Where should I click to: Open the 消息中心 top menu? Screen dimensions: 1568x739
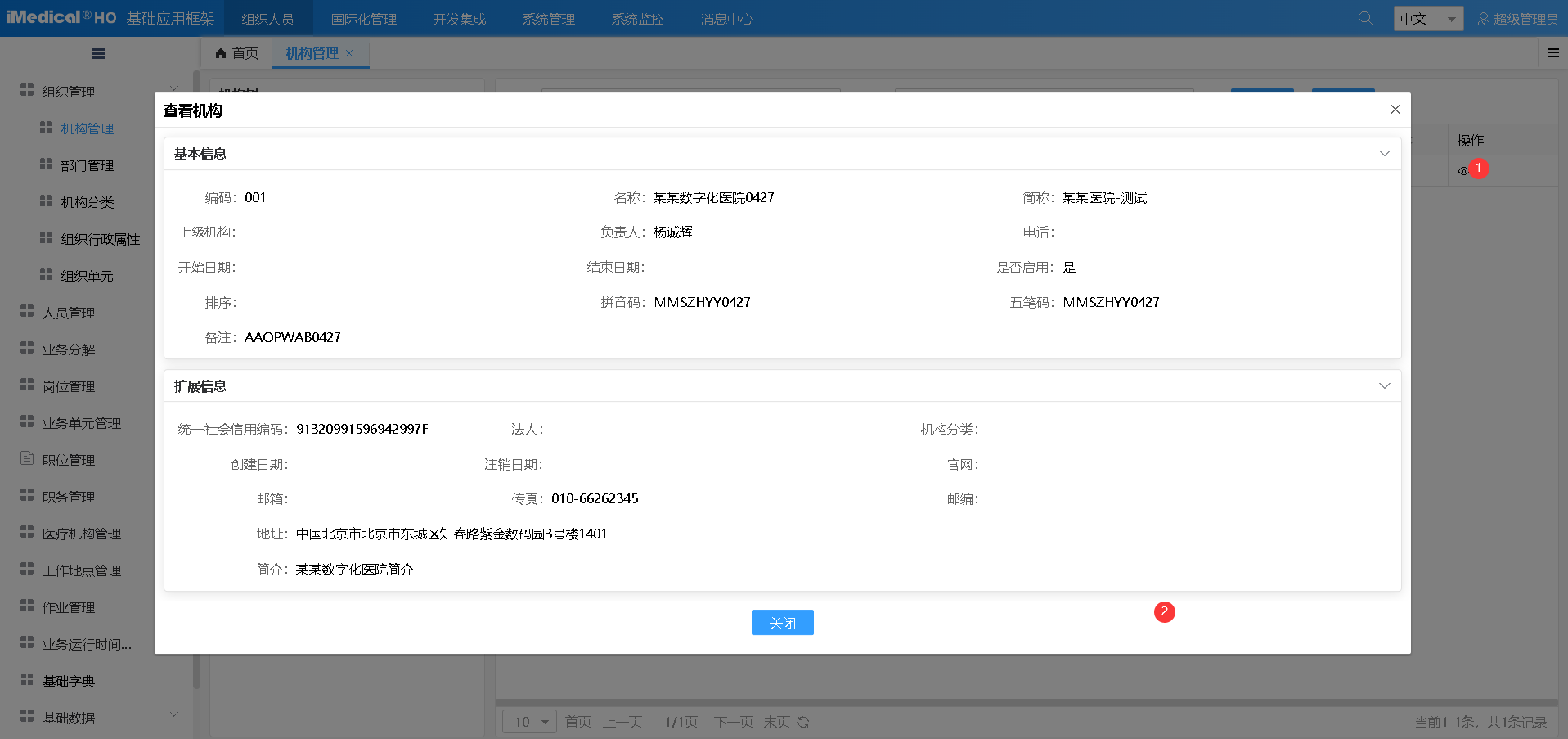726,19
